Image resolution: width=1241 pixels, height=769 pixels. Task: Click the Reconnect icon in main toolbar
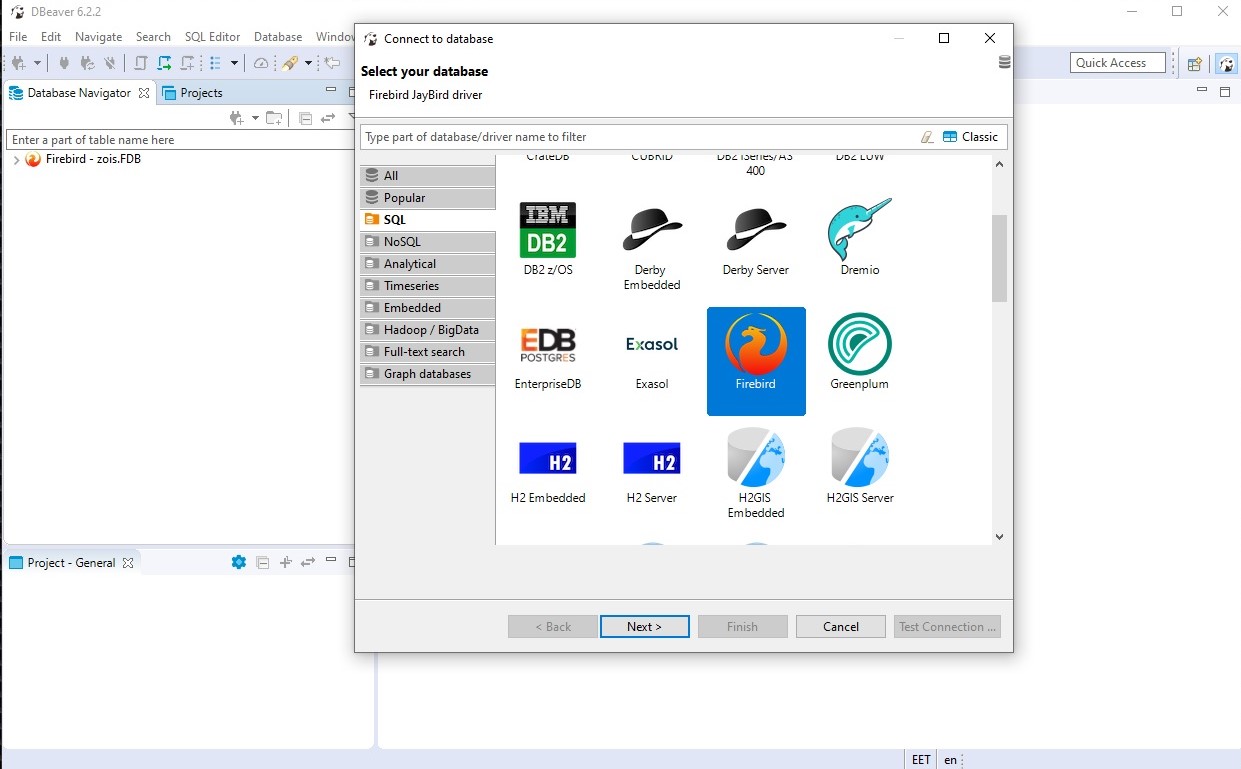click(87, 63)
